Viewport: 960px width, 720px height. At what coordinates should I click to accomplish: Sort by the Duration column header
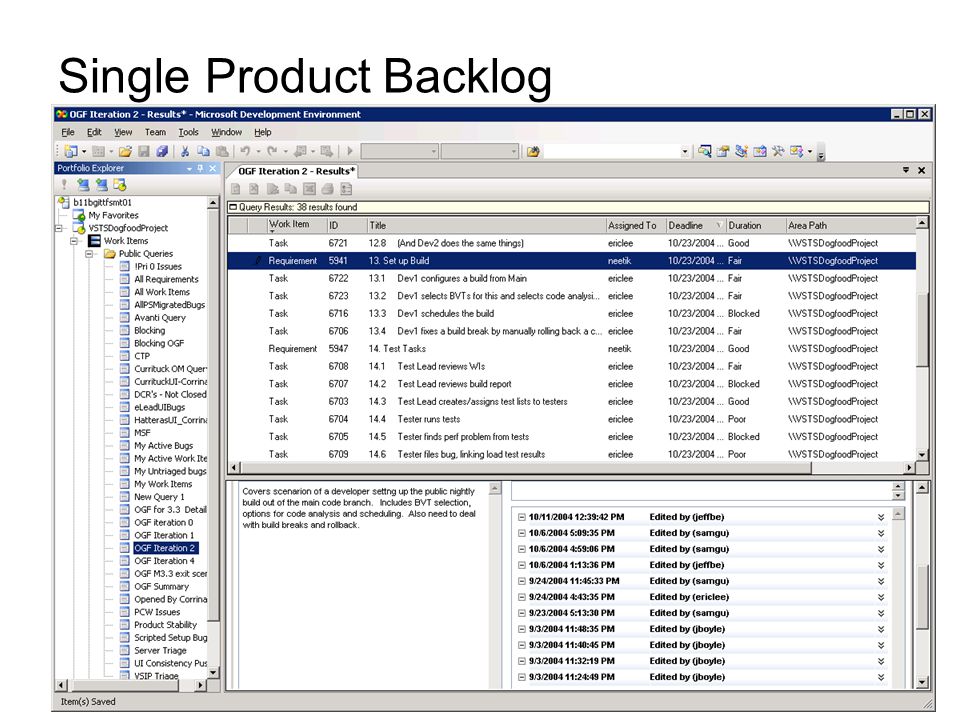point(756,225)
